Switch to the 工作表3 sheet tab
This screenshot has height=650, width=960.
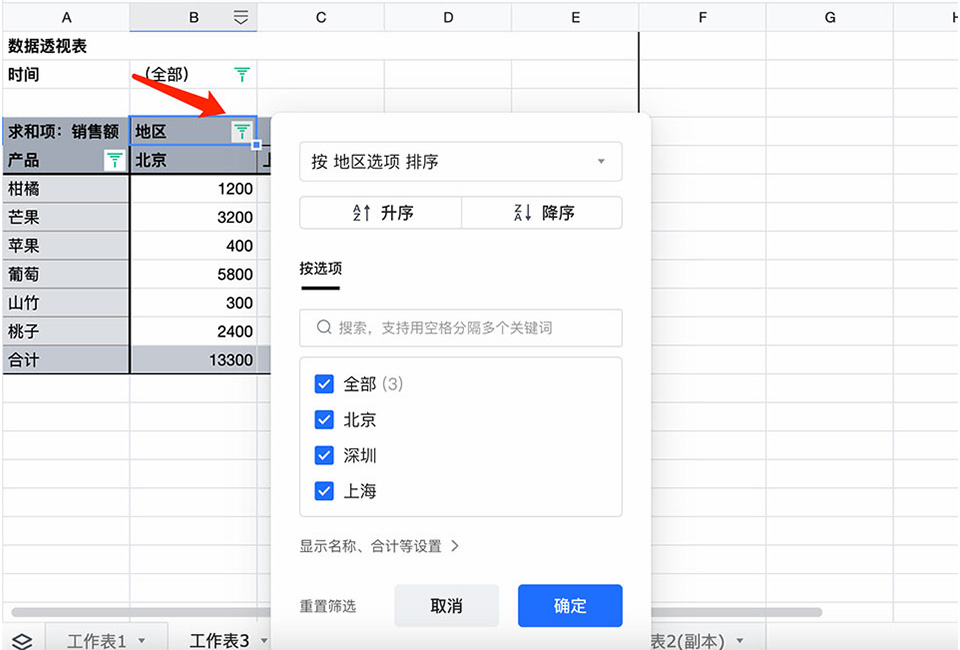220,640
